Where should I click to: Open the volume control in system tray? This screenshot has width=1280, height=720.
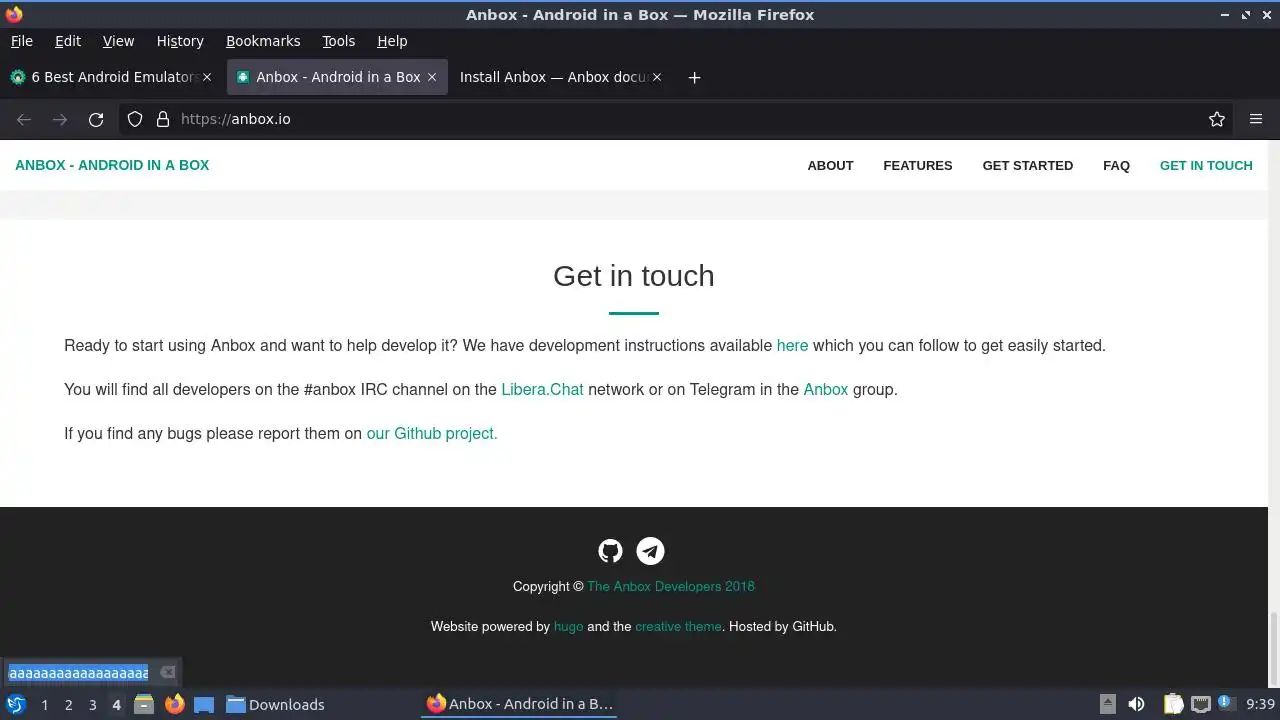click(x=1136, y=704)
